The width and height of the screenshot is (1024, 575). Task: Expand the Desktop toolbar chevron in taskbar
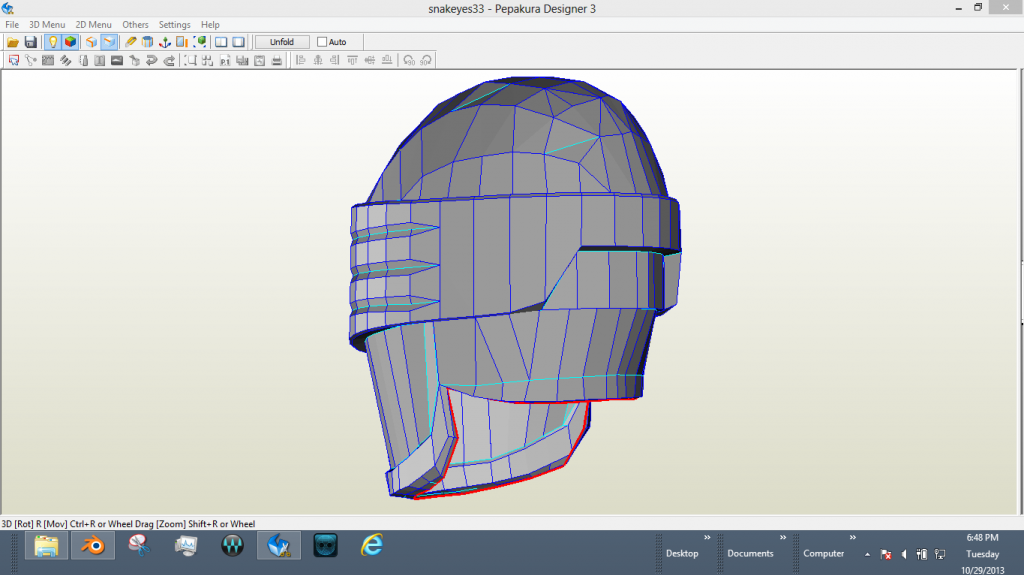pos(707,537)
